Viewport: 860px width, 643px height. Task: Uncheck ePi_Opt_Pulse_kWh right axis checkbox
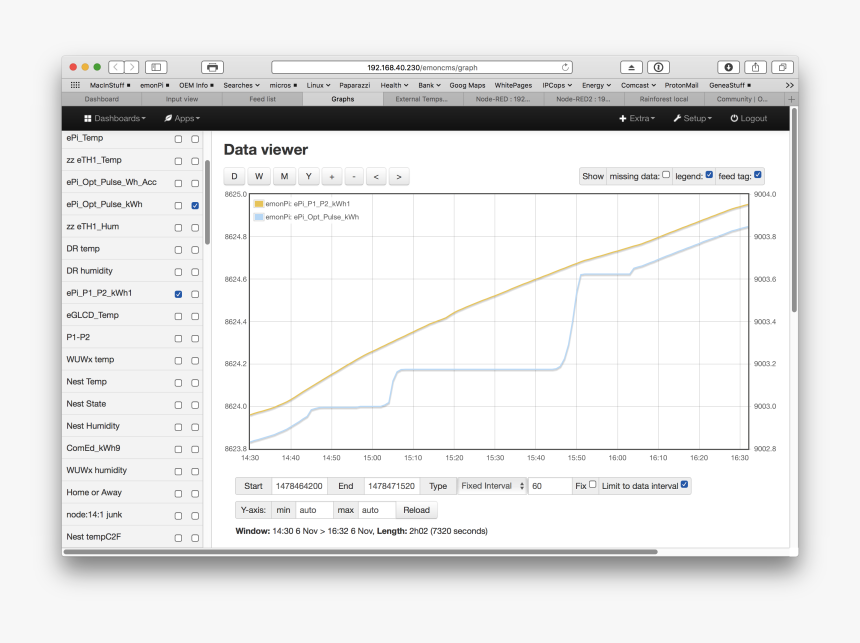coord(195,206)
